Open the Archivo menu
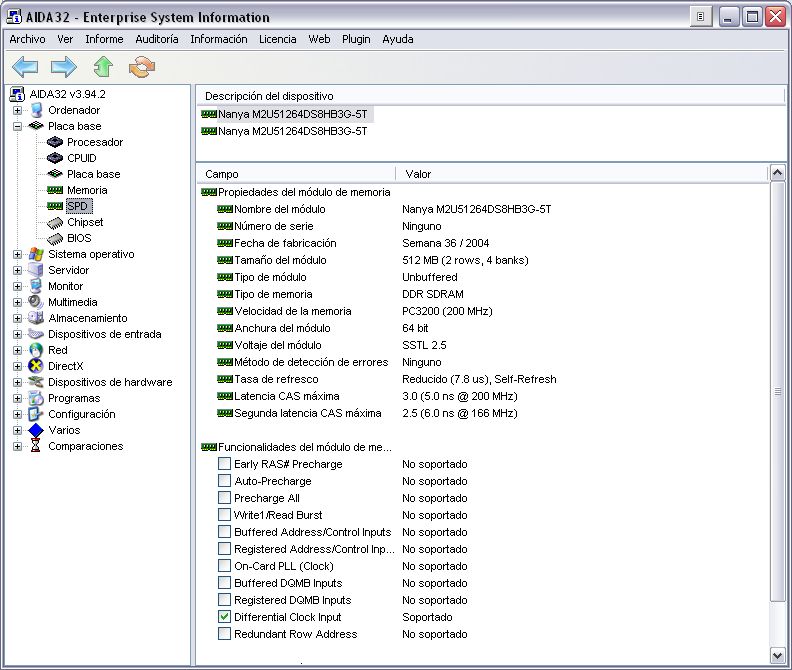 pos(27,39)
